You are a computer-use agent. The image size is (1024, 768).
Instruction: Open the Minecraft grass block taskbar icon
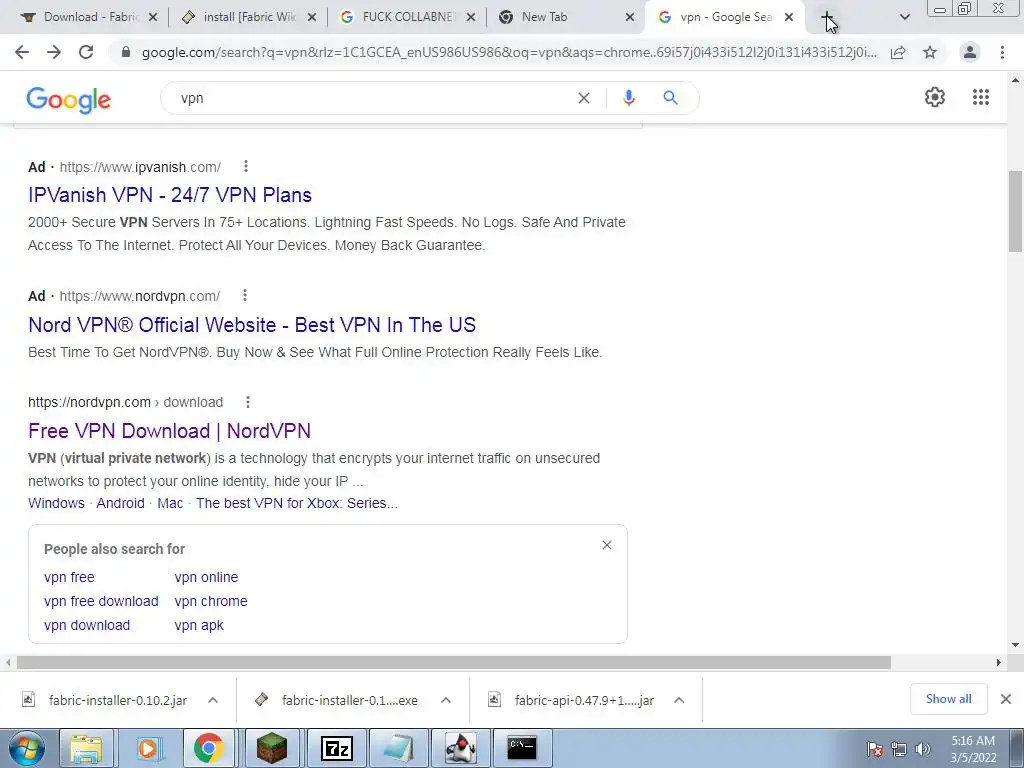click(271, 748)
